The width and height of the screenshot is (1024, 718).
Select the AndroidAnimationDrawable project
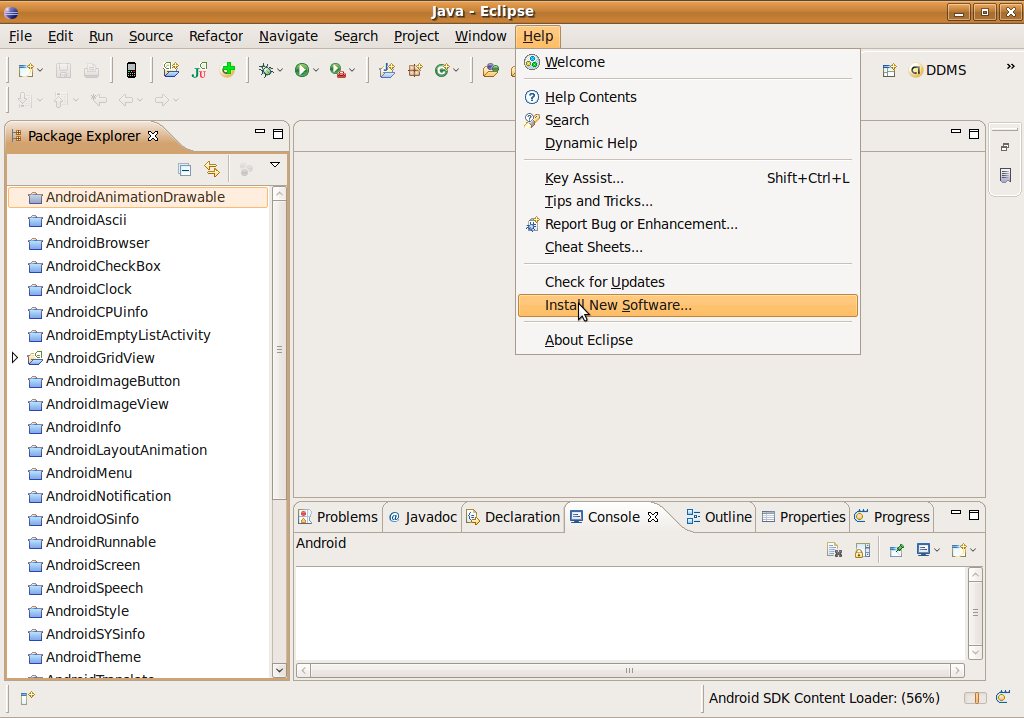coord(138,197)
